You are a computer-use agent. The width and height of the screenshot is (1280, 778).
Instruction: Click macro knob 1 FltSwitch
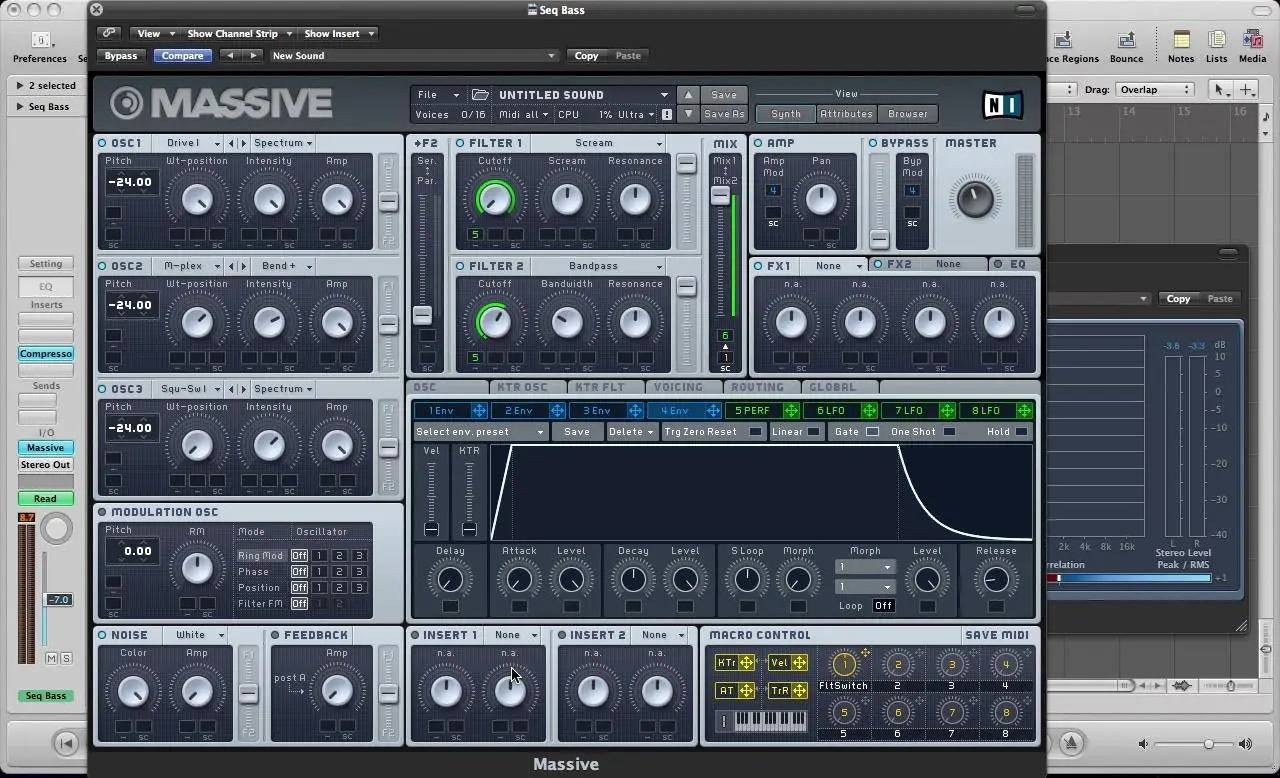pyautogui.click(x=844, y=664)
